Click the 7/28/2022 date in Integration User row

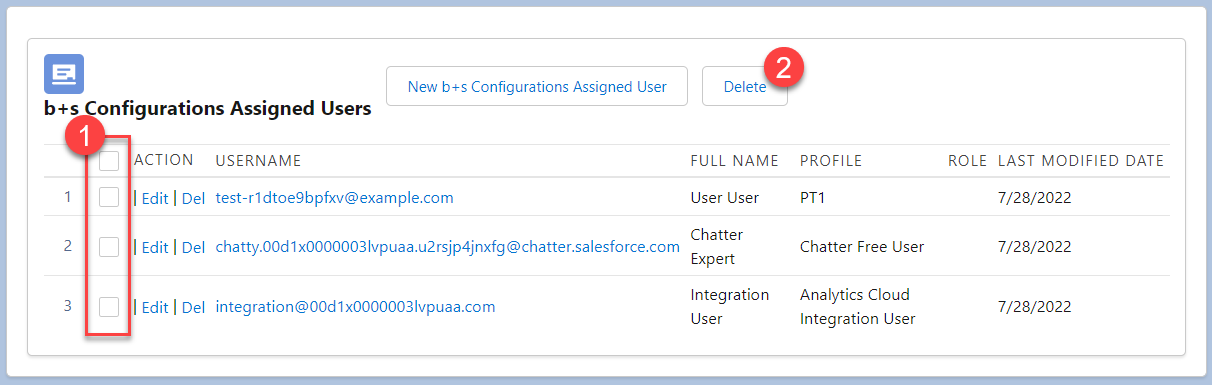1035,306
